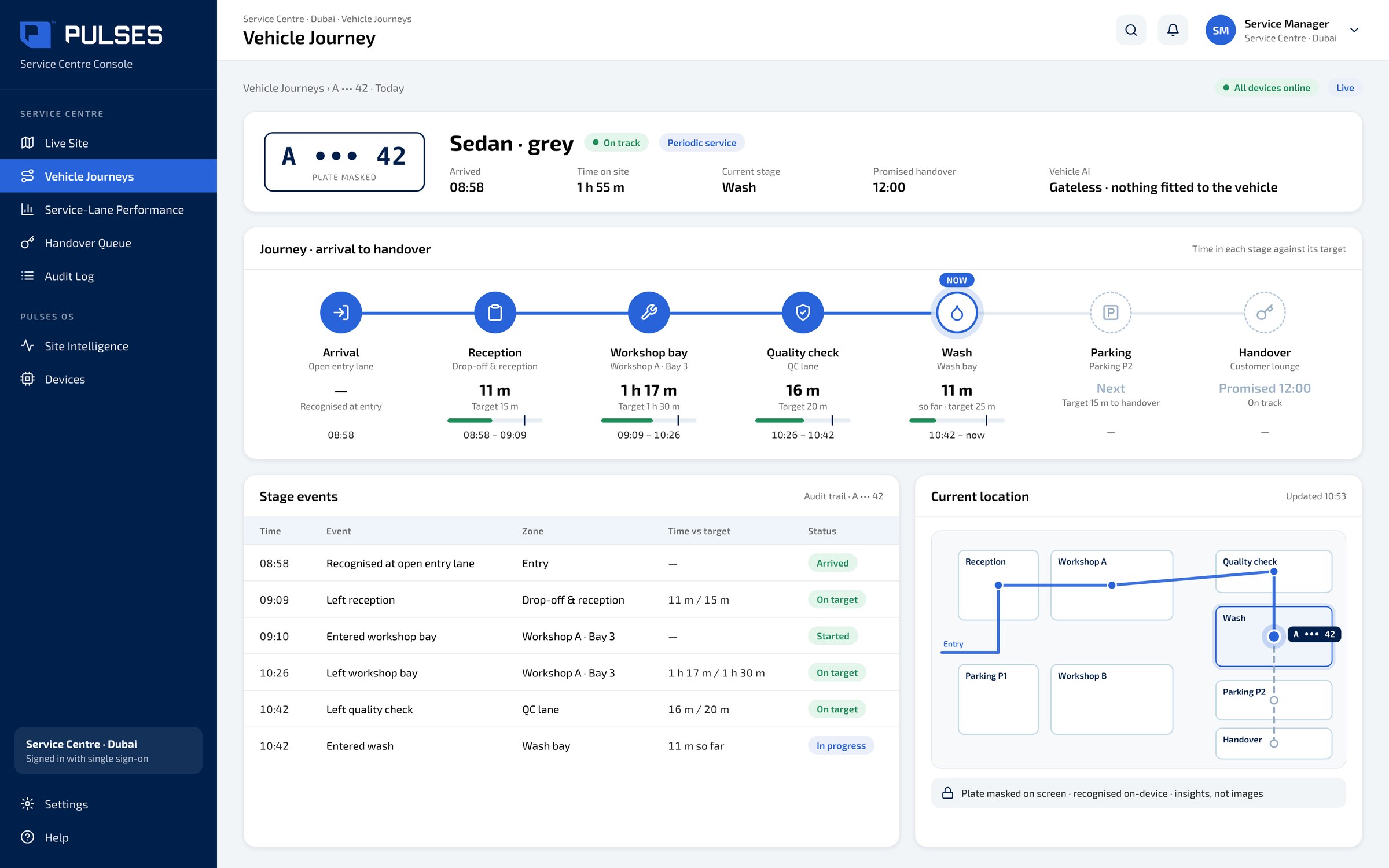Image resolution: width=1389 pixels, height=868 pixels.
Task: Select the Arrival stage icon
Action: coord(341,312)
